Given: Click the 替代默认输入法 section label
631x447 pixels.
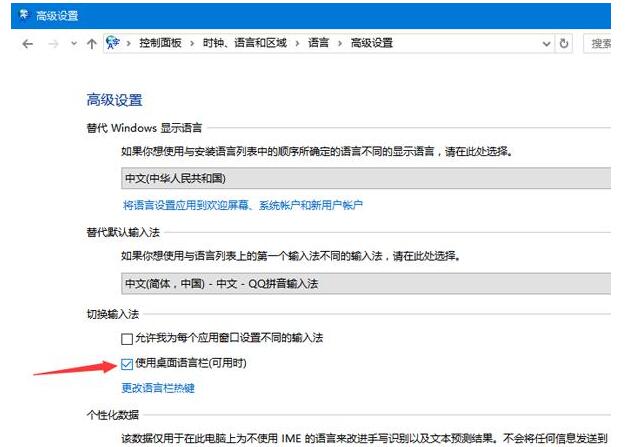Looking at the screenshot, I should tap(123, 232).
